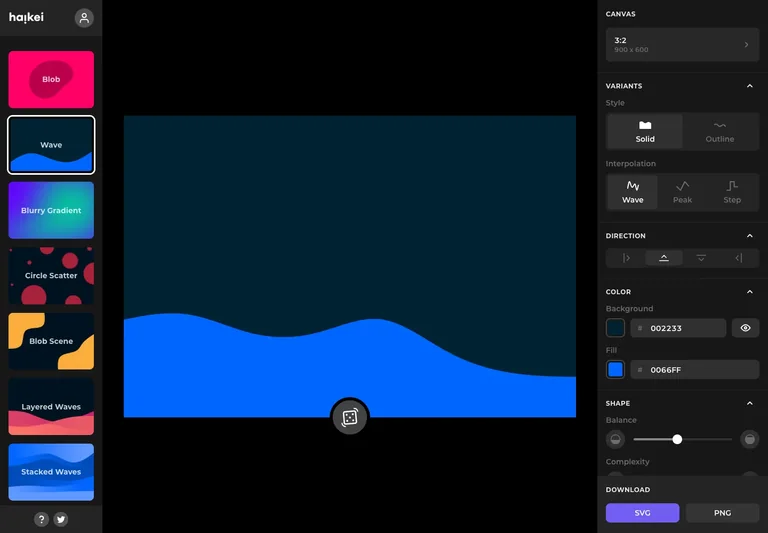Open the background color swatch
768x533 pixels.
coord(616,328)
